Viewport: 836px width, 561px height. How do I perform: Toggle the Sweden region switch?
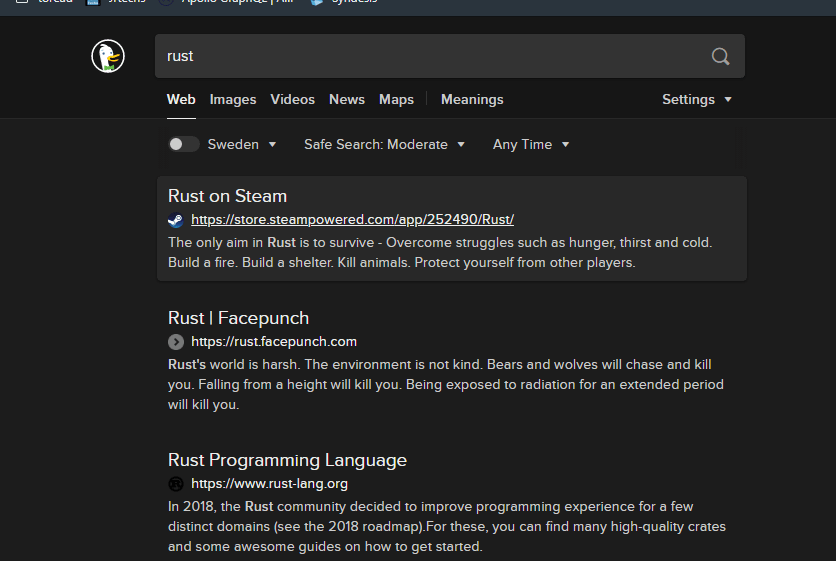coord(183,144)
